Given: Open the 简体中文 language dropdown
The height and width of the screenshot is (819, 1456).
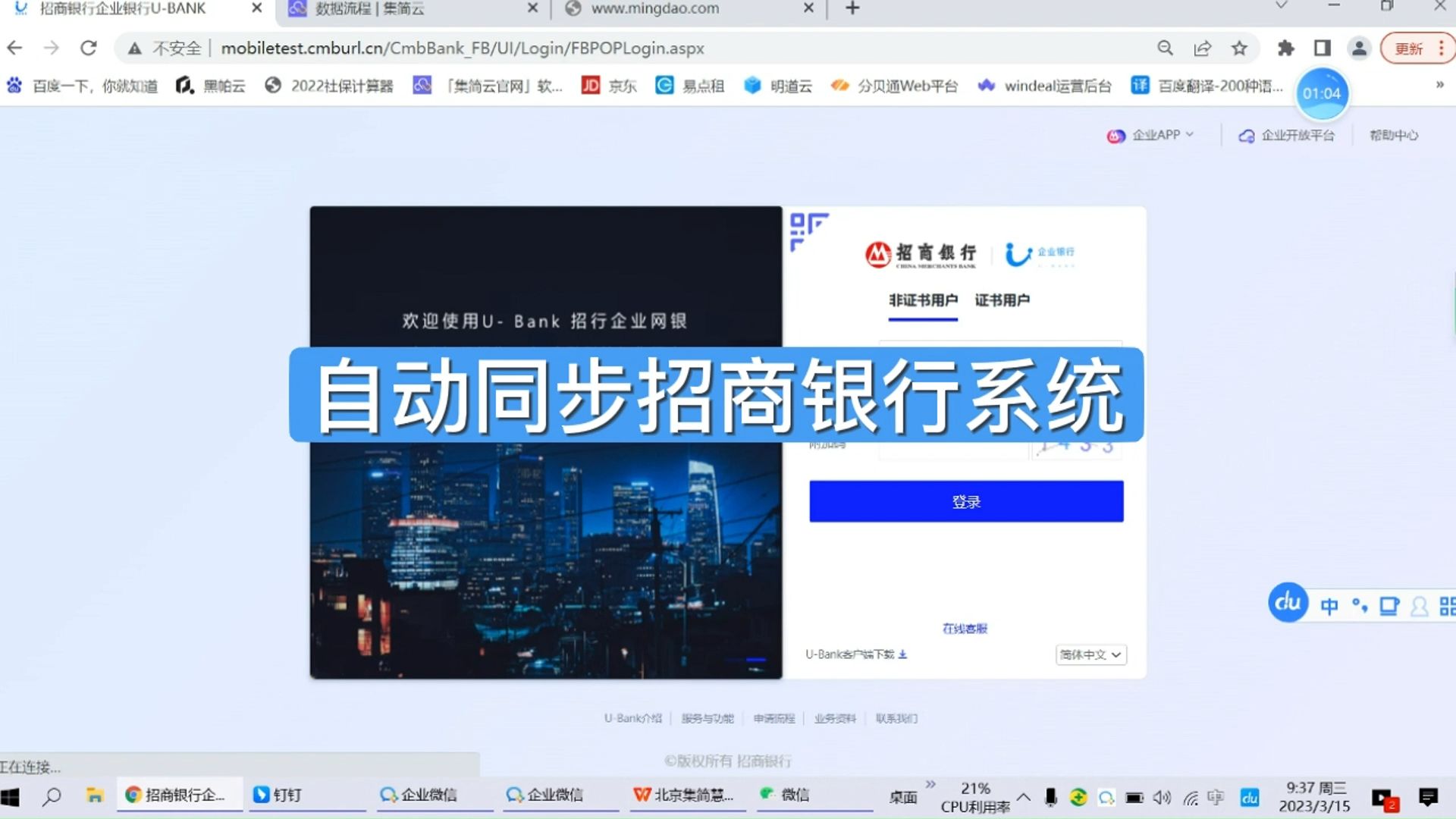Looking at the screenshot, I should pyautogui.click(x=1090, y=654).
